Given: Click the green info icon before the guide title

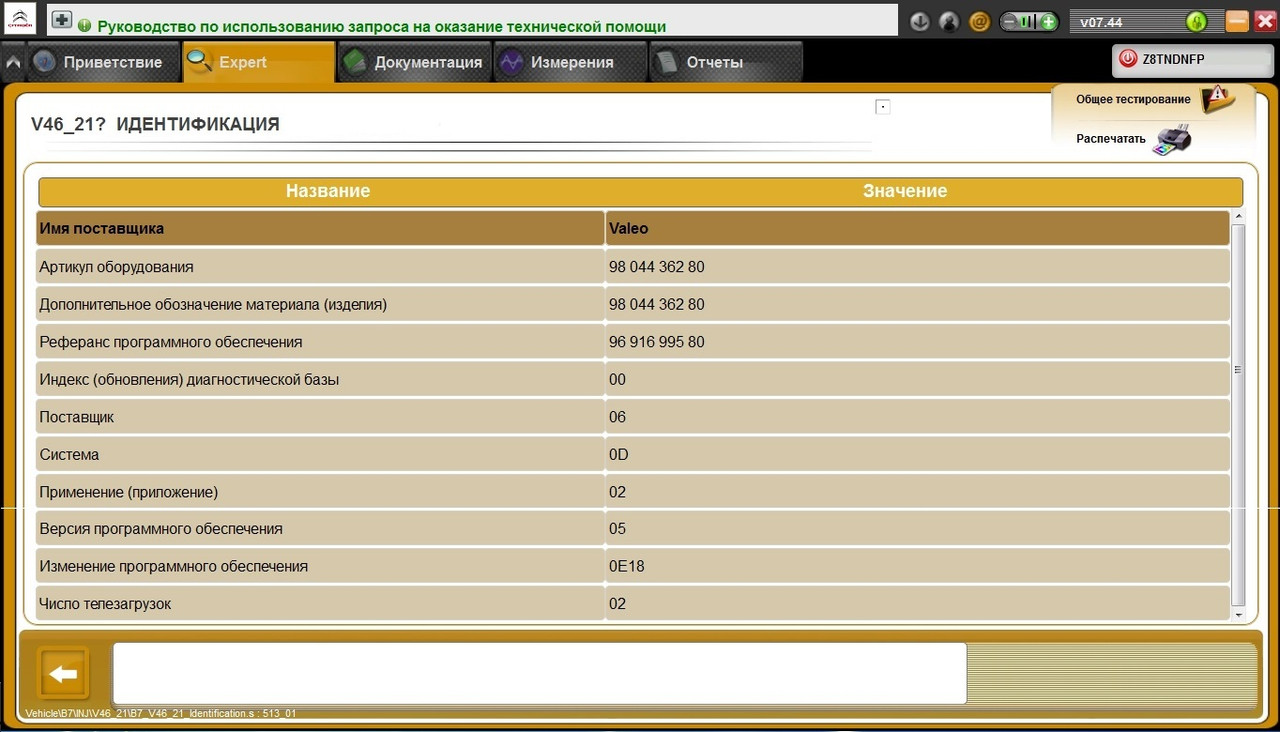Looking at the screenshot, I should coord(84,26).
